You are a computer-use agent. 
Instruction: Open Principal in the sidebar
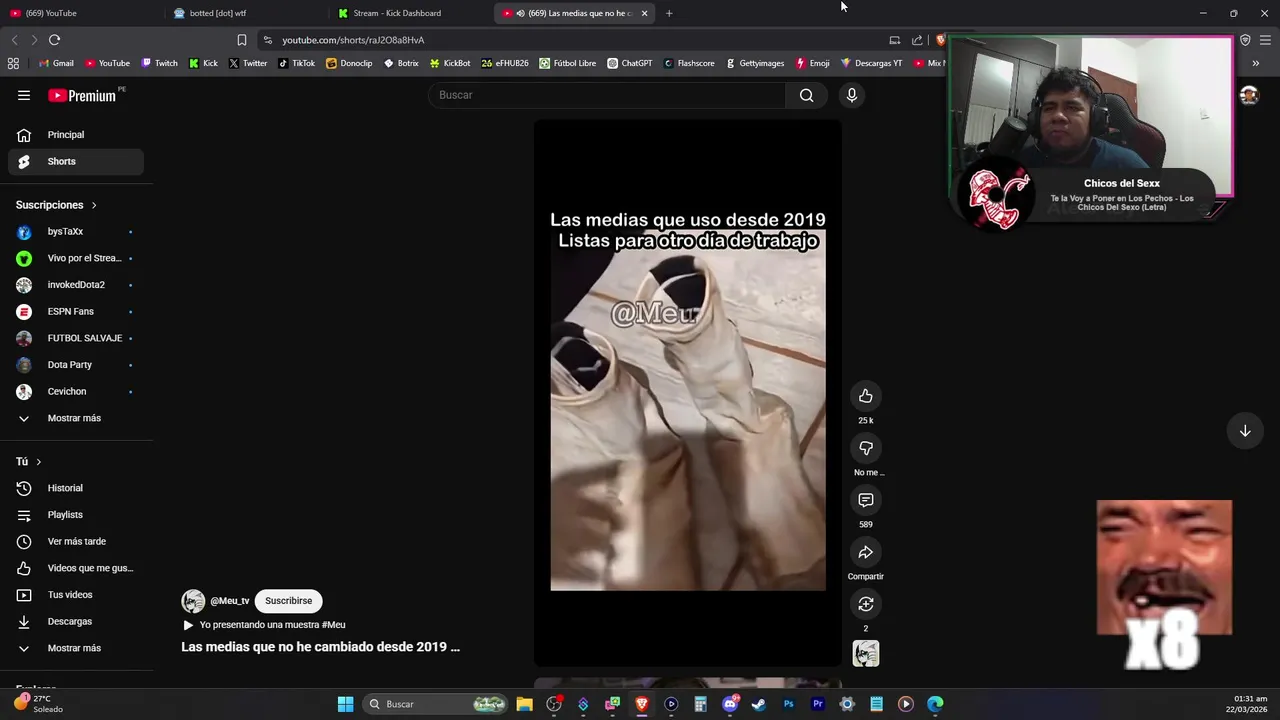coord(76,135)
